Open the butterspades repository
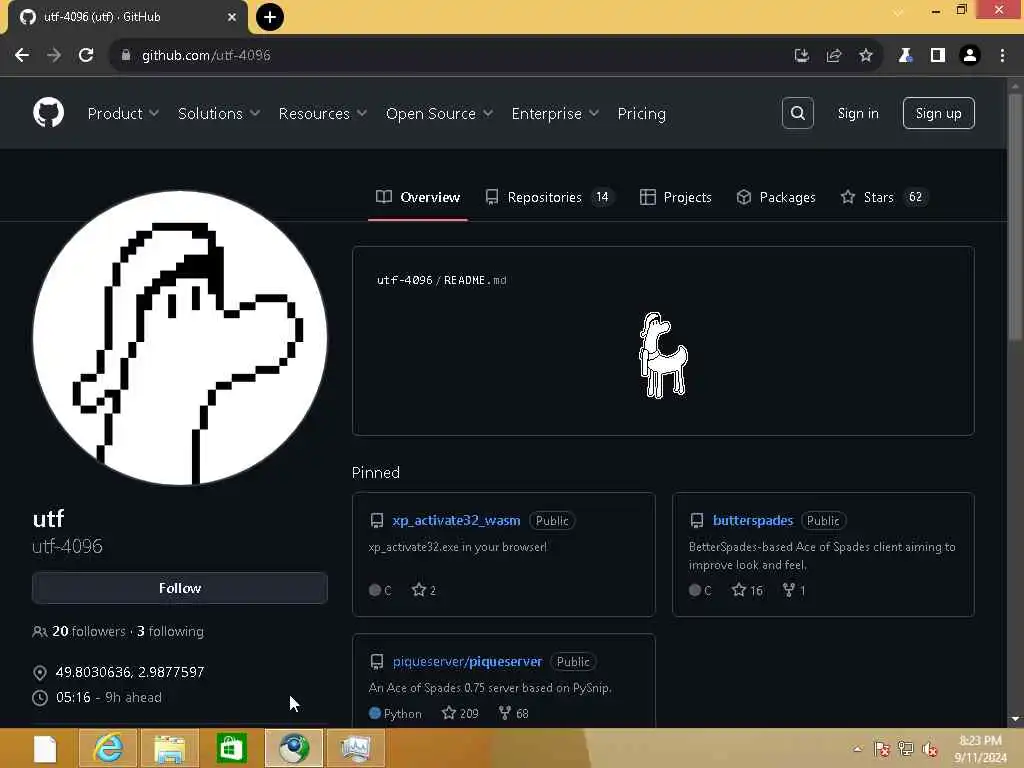1024x768 pixels. (x=753, y=520)
